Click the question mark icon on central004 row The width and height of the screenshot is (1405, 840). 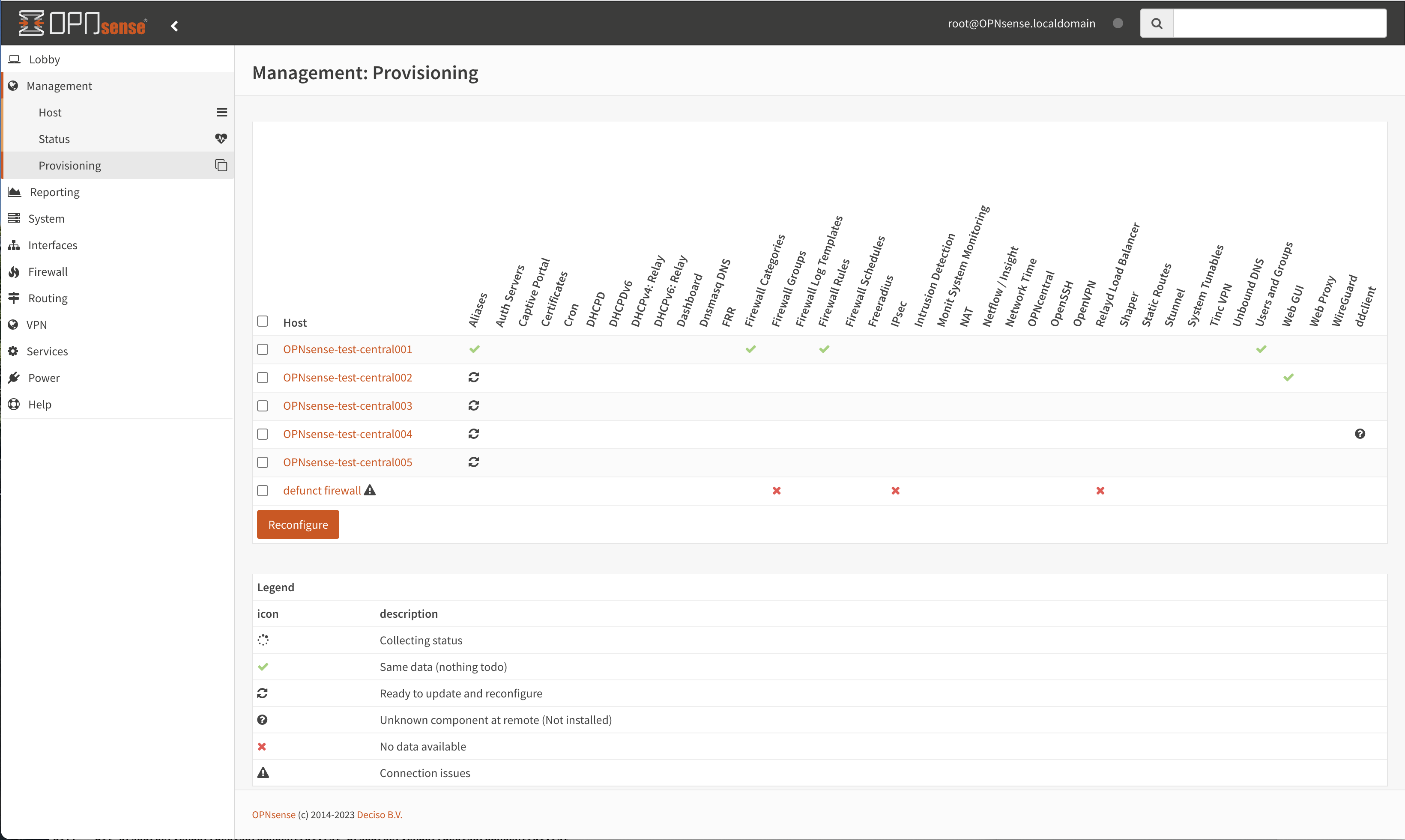(x=1360, y=434)
